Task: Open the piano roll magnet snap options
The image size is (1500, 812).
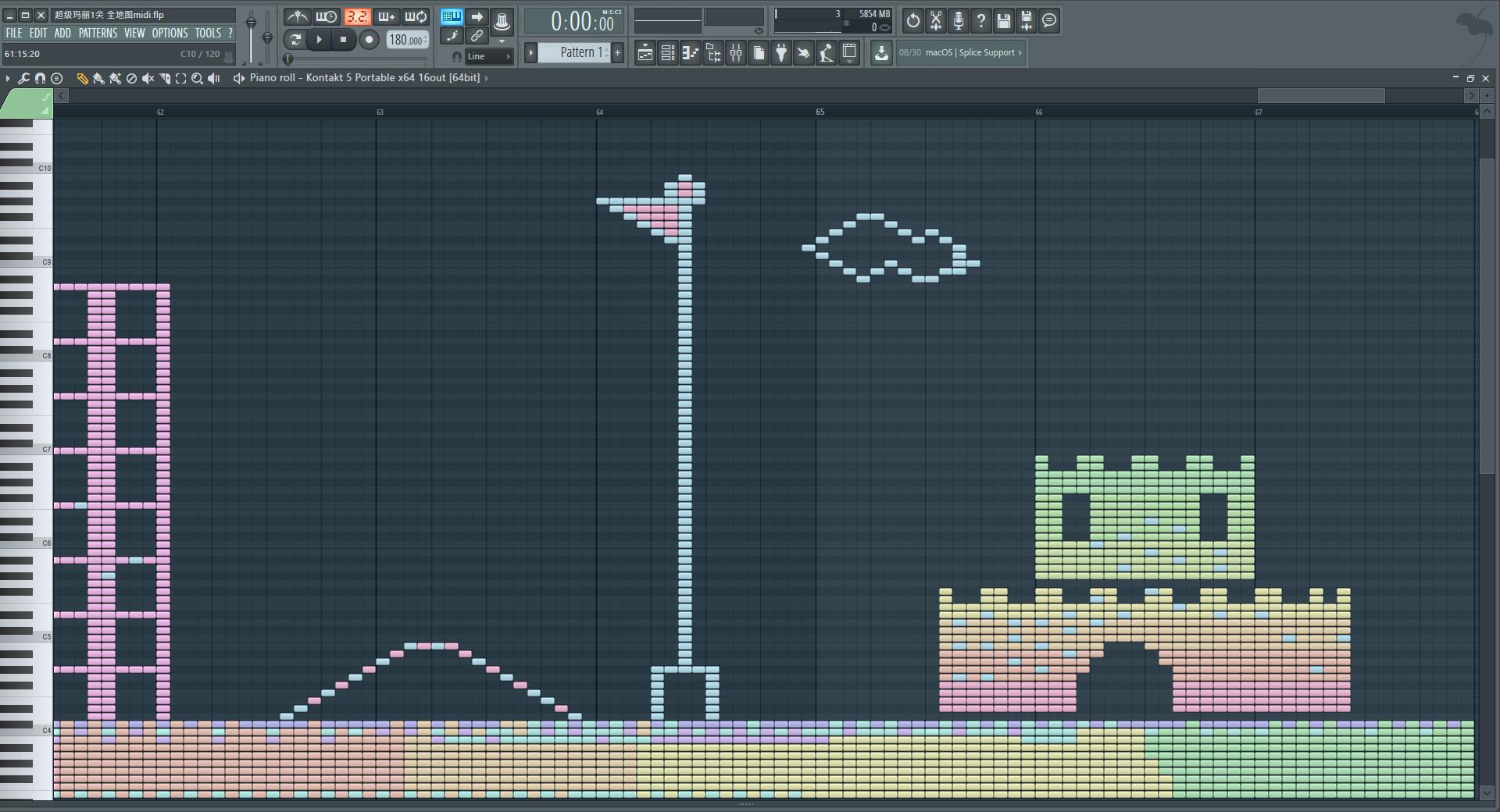Action: (x=41, y=78)
